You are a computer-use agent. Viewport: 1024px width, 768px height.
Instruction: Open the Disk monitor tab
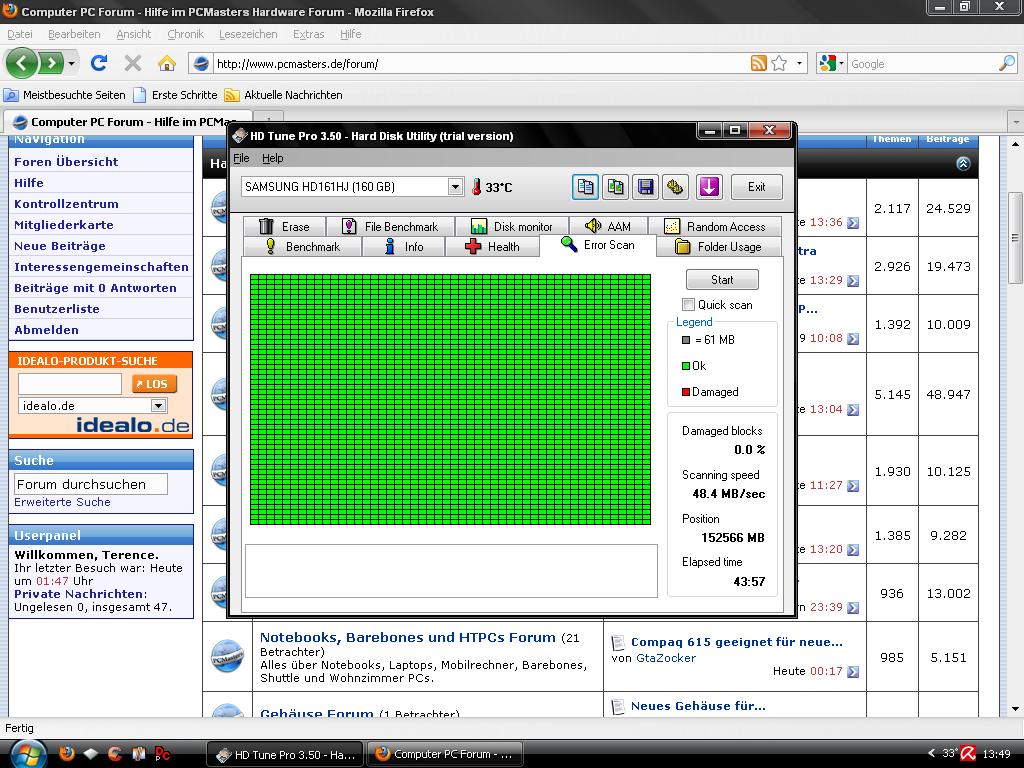[512, 227]
